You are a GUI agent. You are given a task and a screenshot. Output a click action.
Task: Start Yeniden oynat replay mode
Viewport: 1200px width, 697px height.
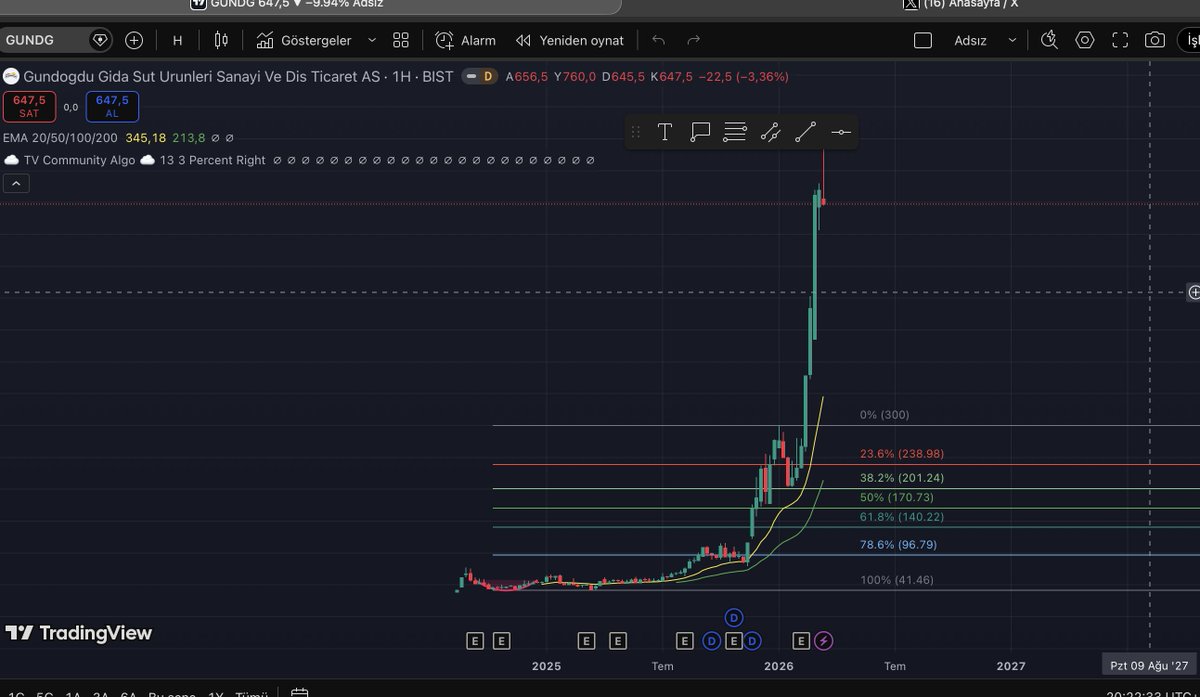click(x=570, y=41)
